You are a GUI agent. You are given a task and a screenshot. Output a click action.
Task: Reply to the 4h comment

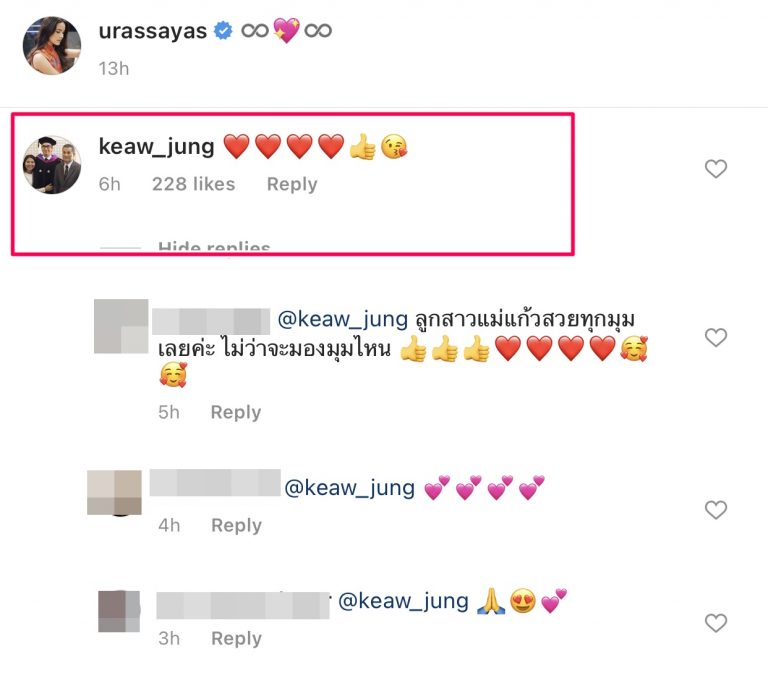click(236, 526)
